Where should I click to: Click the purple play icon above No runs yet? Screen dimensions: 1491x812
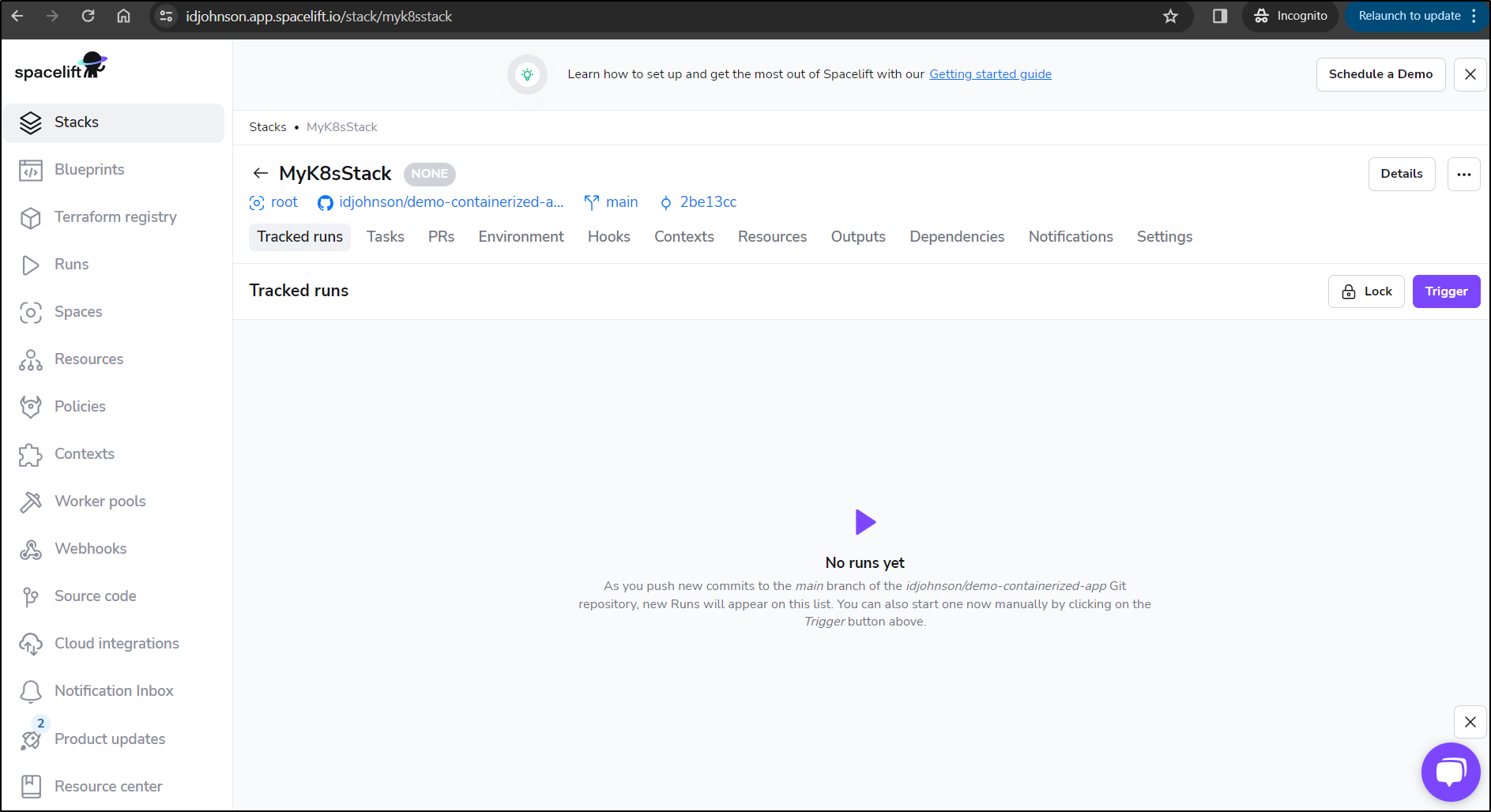pos(865,522)
